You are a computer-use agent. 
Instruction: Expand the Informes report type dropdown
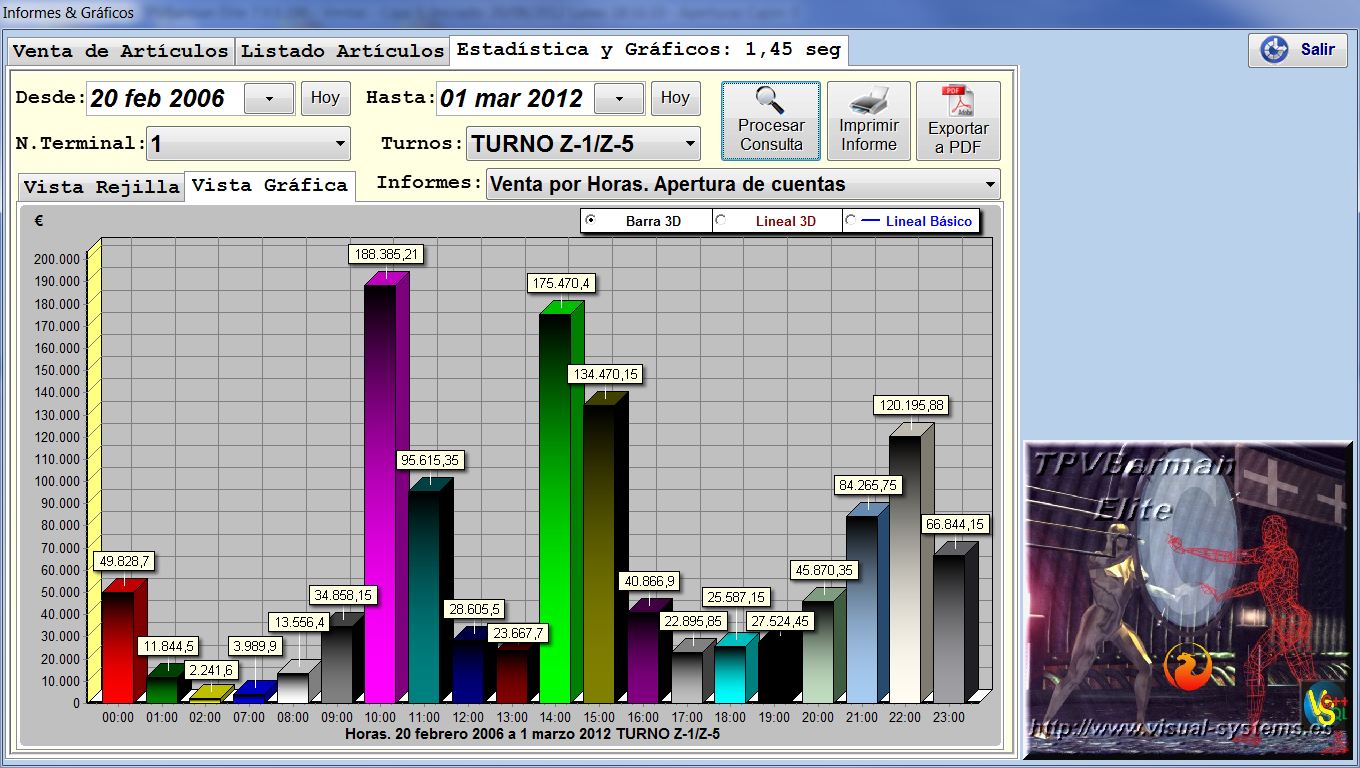tap(990, 184)
